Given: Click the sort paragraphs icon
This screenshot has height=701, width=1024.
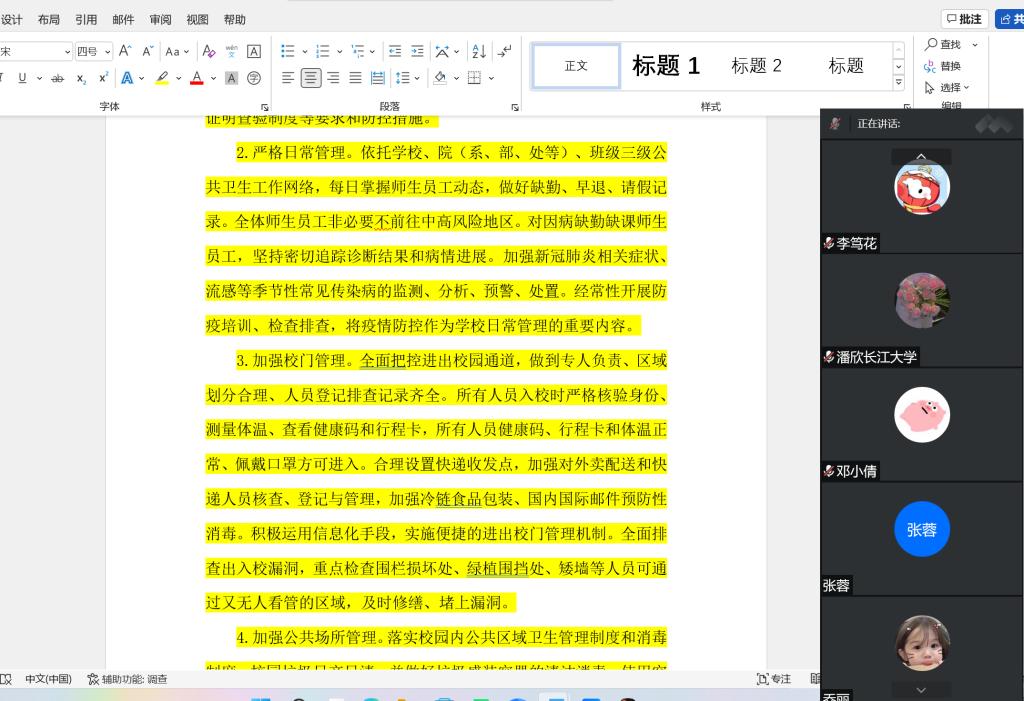Looking at the screenshot, I should pos(478,51).
